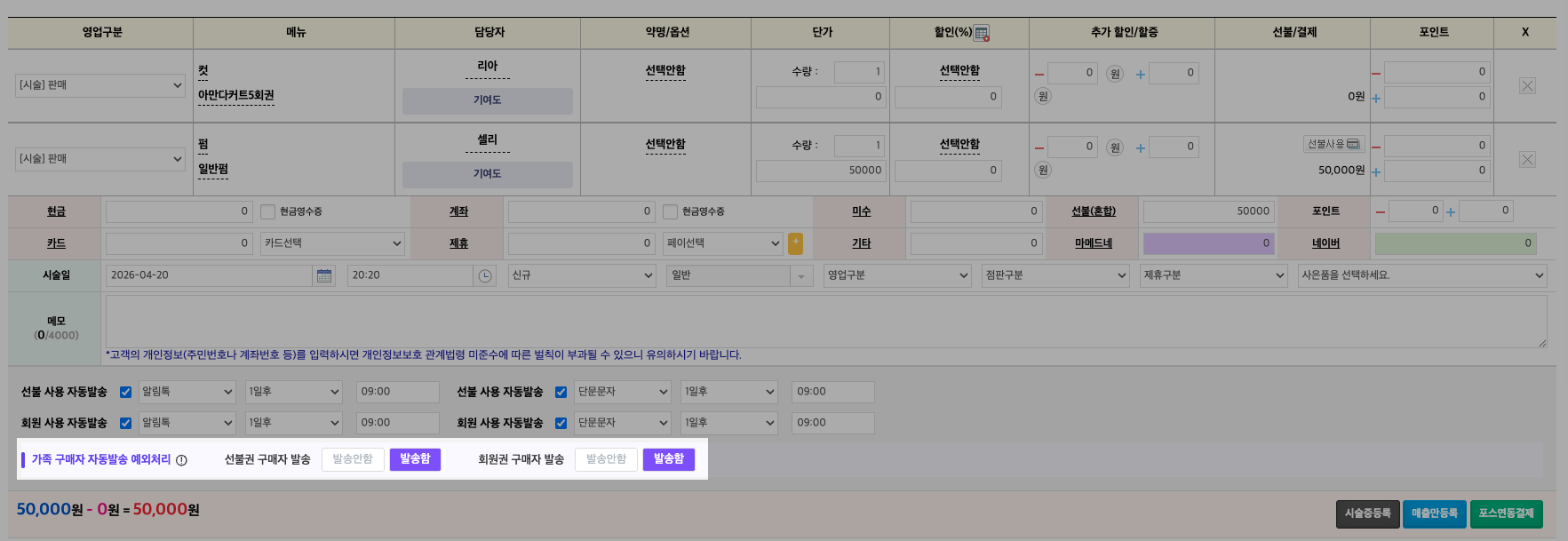Viewport: 1568px width, 541px height.
Task: Delete the 일반펌 row using X icon
Action: (1527, 160)
